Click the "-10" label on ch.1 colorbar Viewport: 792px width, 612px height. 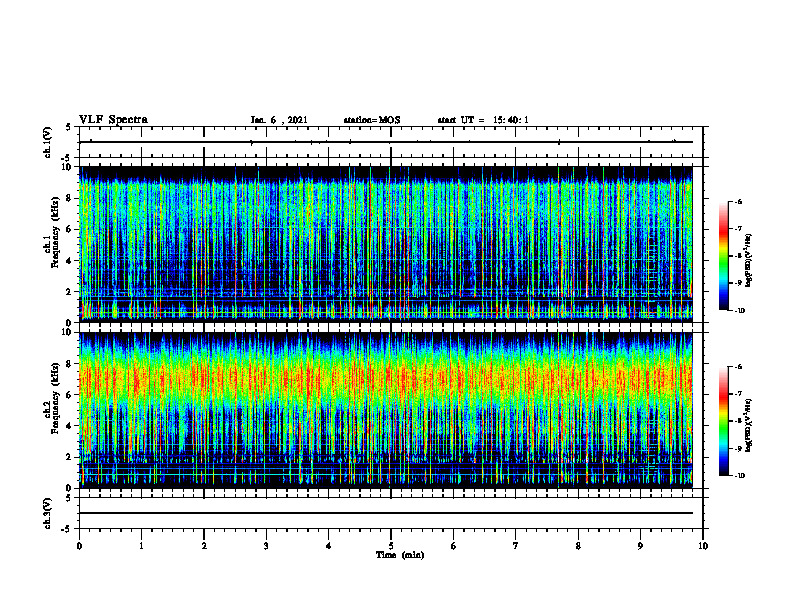(740, 311)
